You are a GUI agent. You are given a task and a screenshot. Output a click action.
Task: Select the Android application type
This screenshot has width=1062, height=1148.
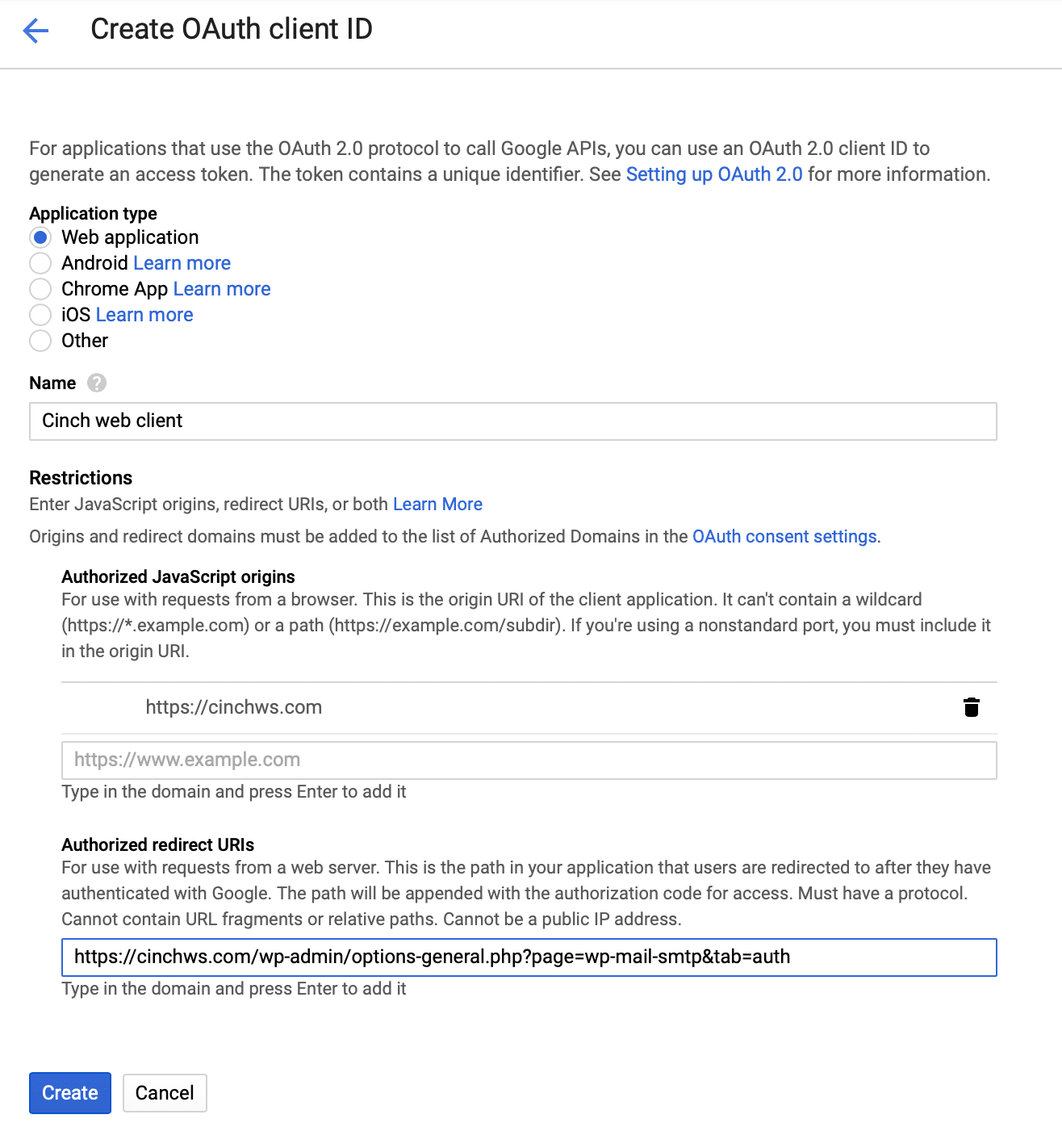pos(40,263)
